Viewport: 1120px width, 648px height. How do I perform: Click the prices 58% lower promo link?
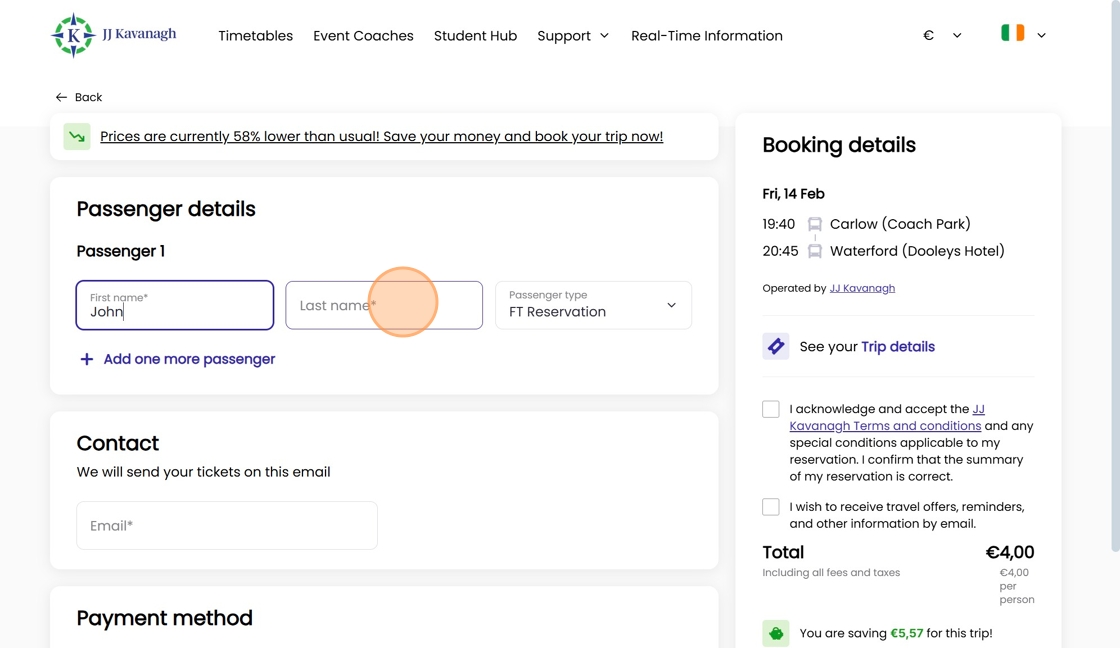381,137
